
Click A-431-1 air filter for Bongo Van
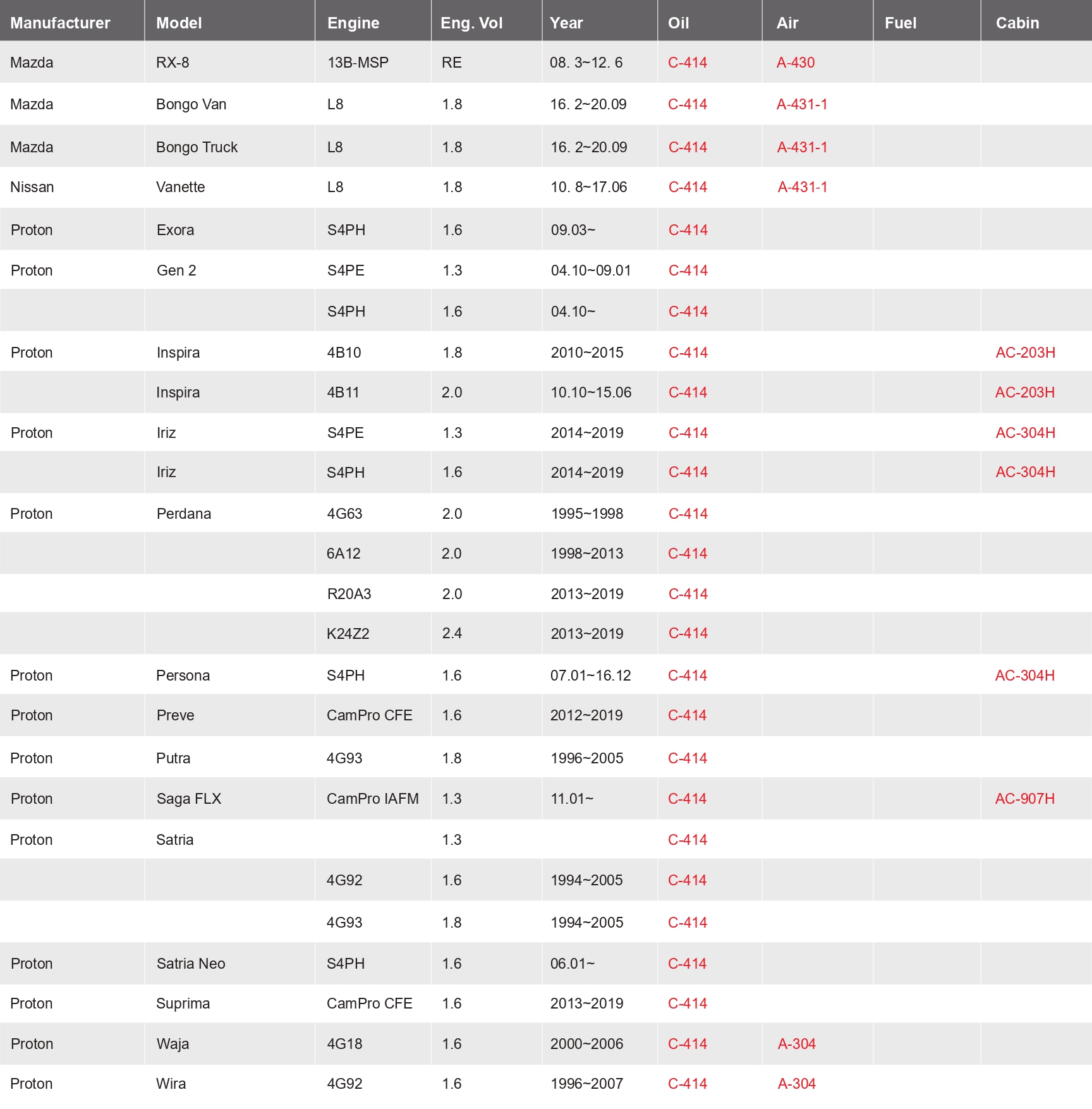[x=802, y=104]
